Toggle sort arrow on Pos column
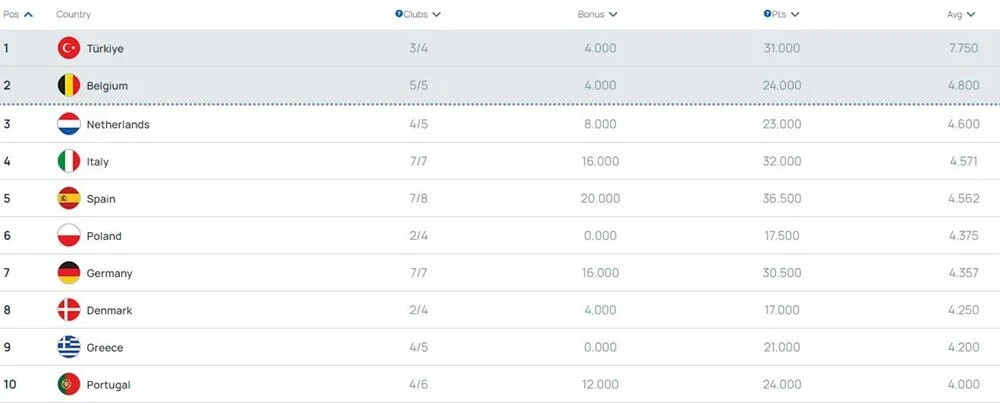This screenshot has width=1000, height=403. (28, 14)
